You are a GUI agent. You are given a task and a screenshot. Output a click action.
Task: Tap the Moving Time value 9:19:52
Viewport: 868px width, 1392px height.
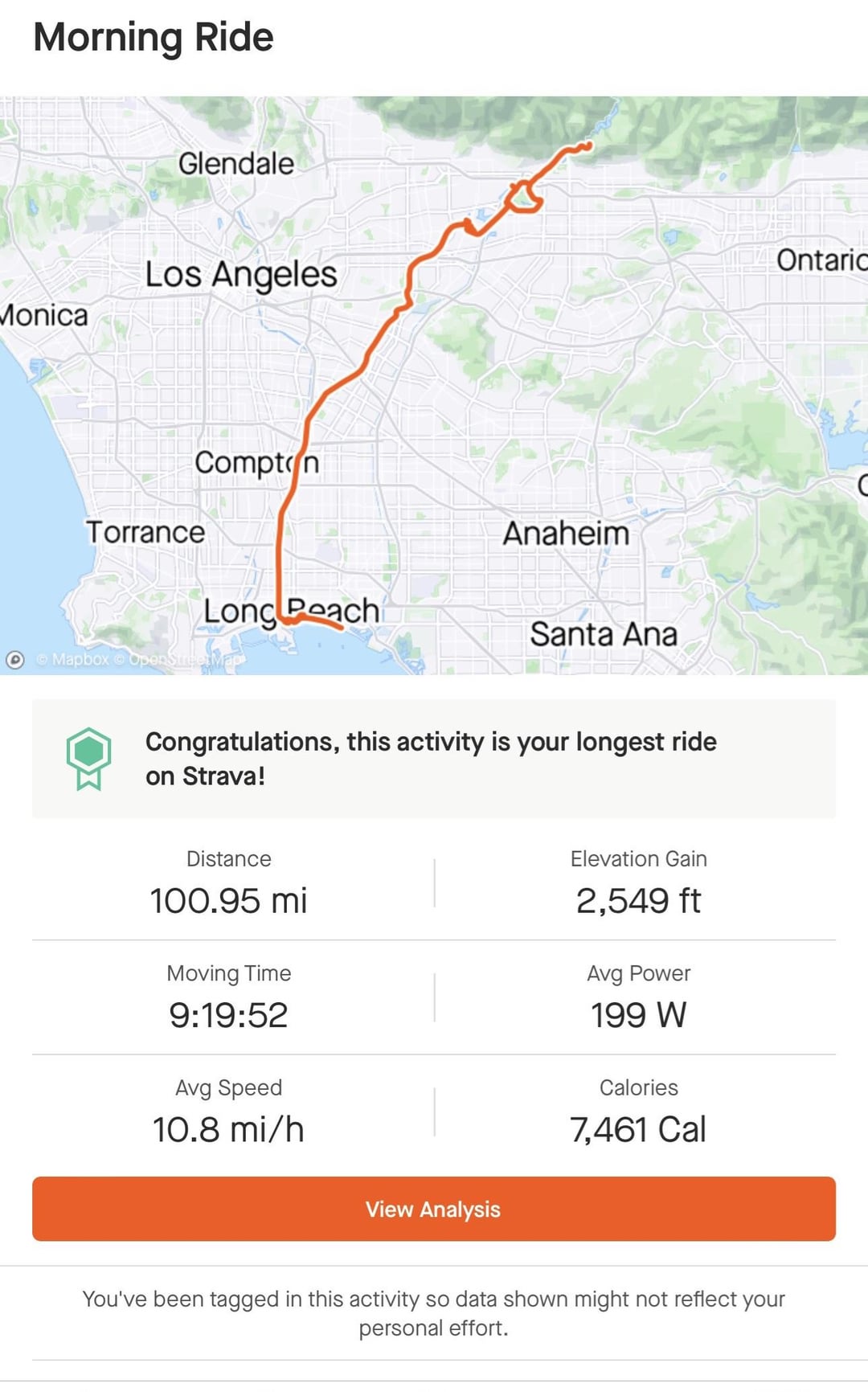pos(229,1015)
